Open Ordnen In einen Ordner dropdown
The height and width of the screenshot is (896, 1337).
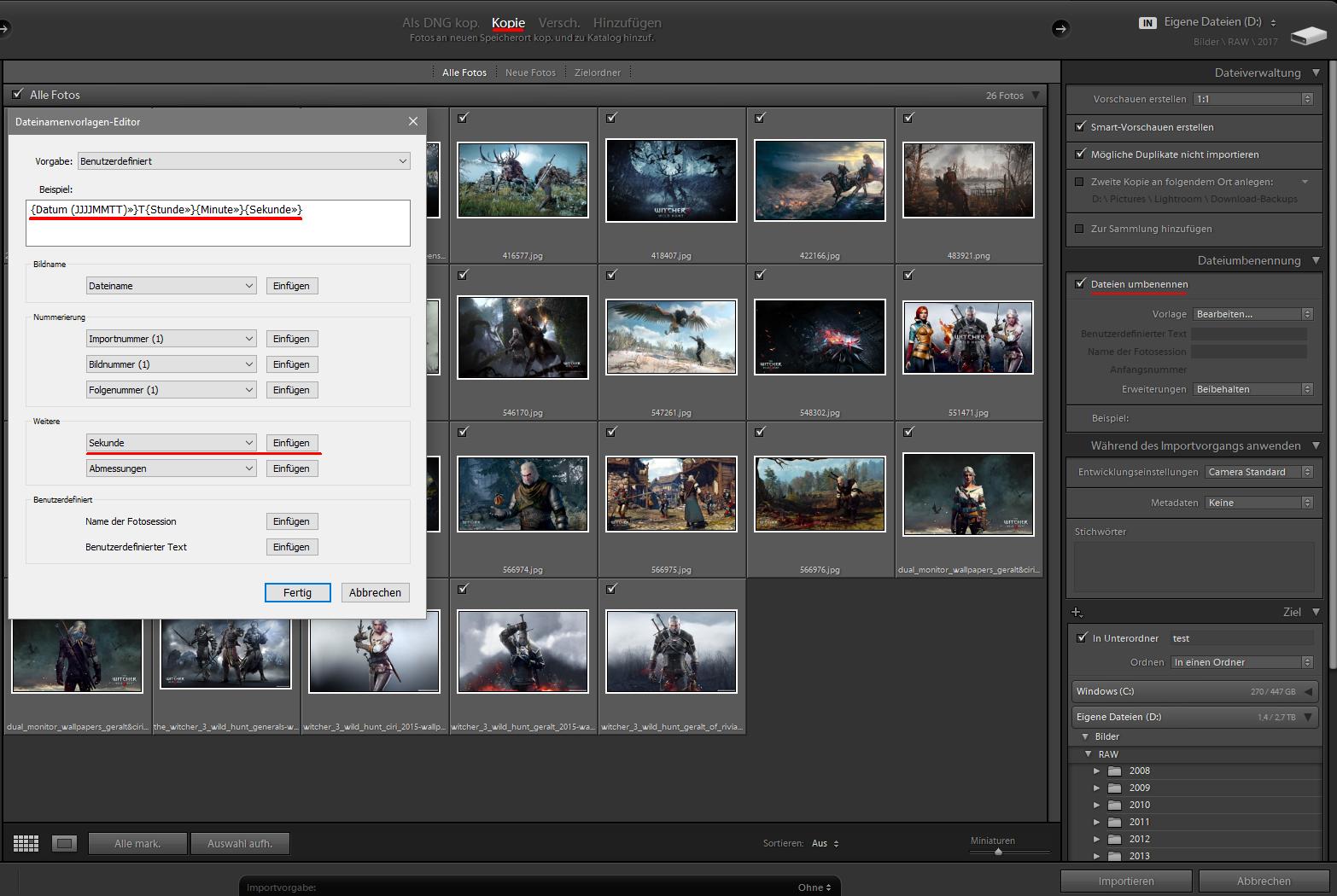click(1241, 662)
